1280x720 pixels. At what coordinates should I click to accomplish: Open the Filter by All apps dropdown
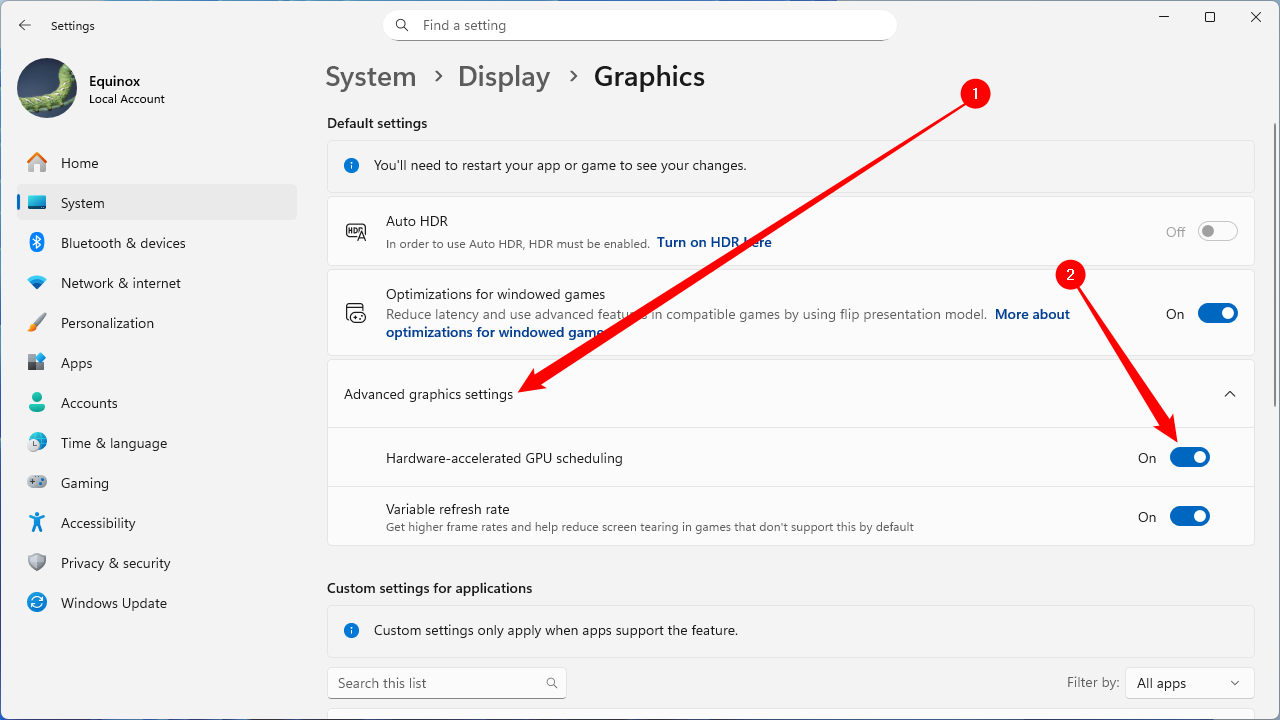click(1189, 683)
